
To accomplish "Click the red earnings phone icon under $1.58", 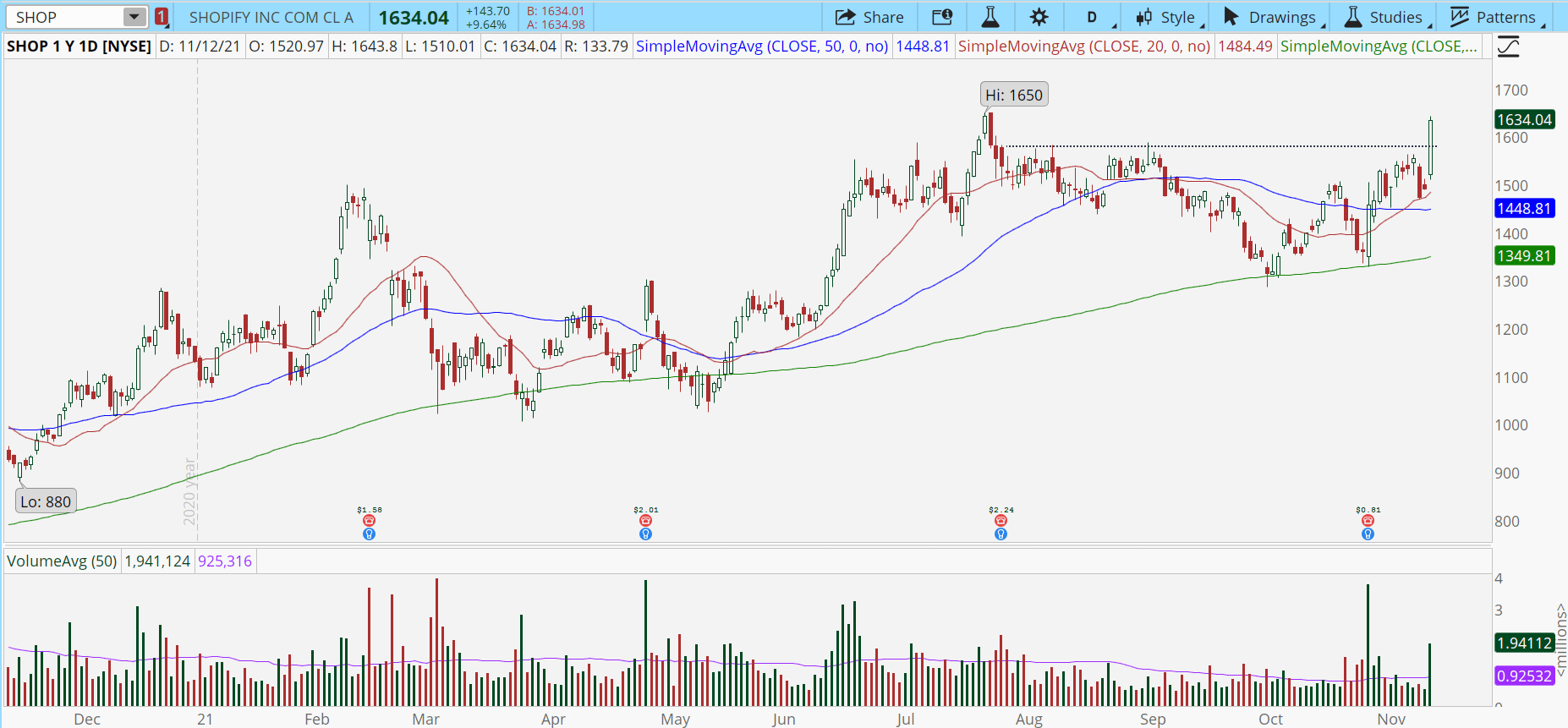I will click(369, 521).
